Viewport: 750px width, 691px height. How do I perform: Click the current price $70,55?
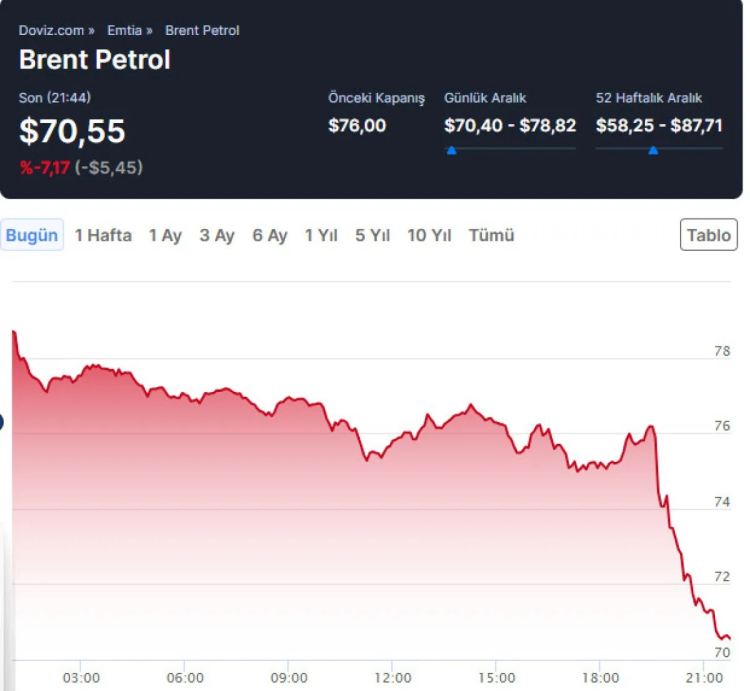(x=72, y=131)
